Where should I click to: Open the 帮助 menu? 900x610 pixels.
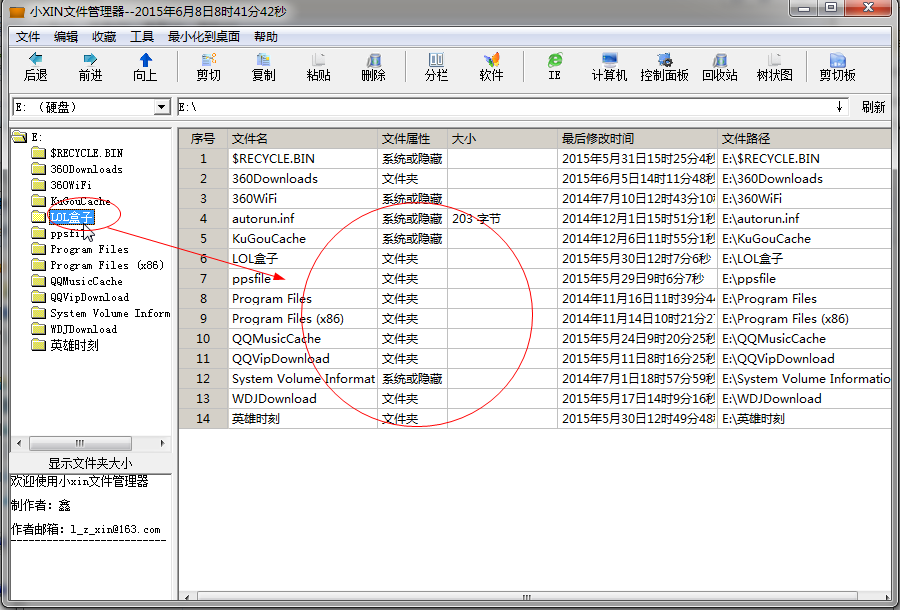tap(266, 37)
